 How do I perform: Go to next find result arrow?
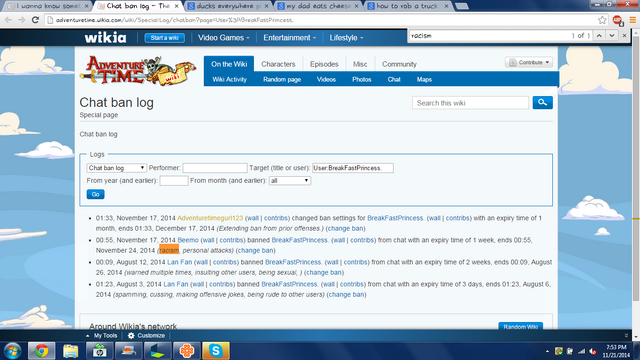[x=611, y=36]
